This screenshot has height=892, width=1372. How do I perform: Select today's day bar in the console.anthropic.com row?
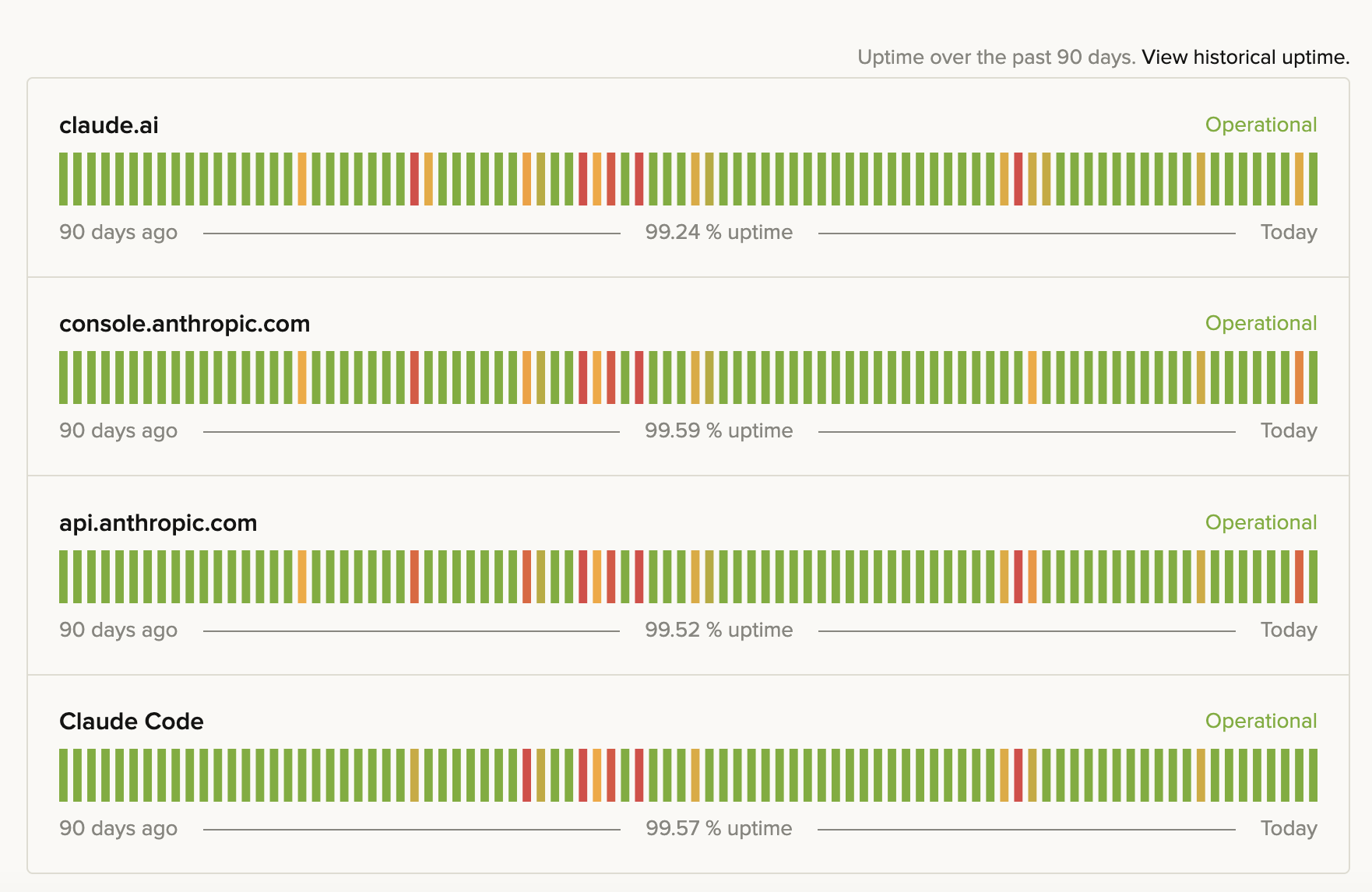tap(1313, 378)
